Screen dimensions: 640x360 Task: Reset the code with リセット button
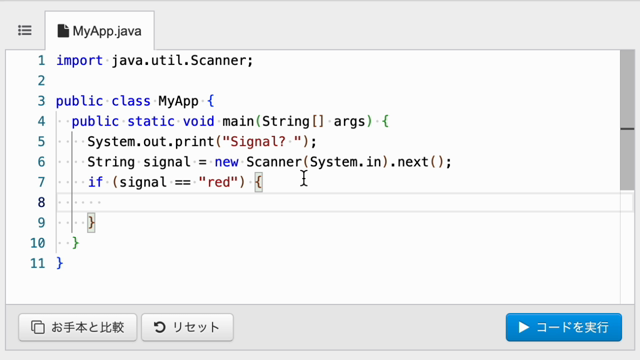click(187, 327)
